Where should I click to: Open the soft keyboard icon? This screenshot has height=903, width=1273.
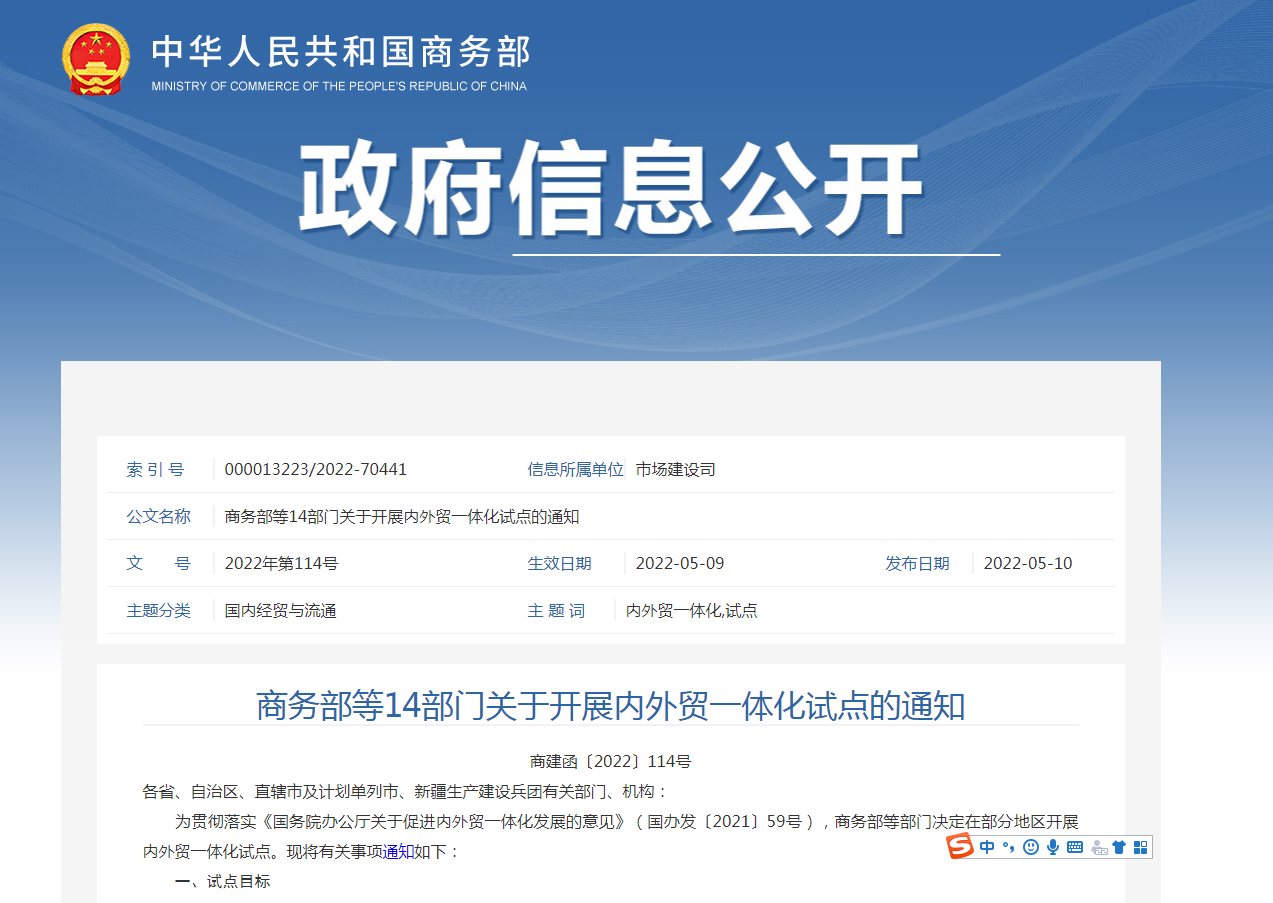tap(1075, 847)
